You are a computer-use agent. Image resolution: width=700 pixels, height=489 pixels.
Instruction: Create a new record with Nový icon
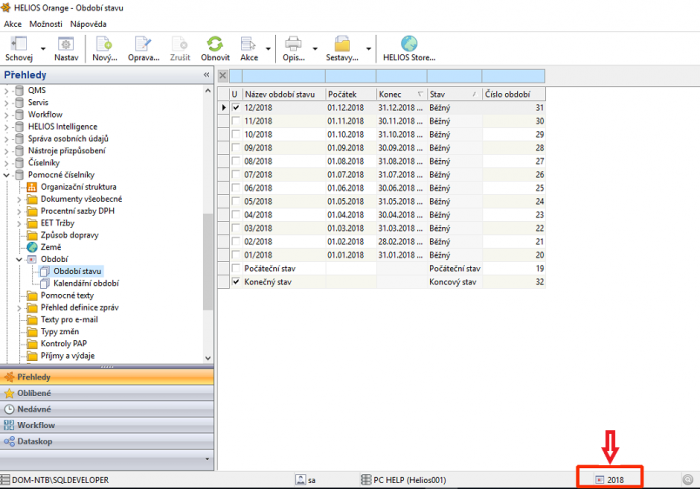pyautogui.click(x=104, y=44)
